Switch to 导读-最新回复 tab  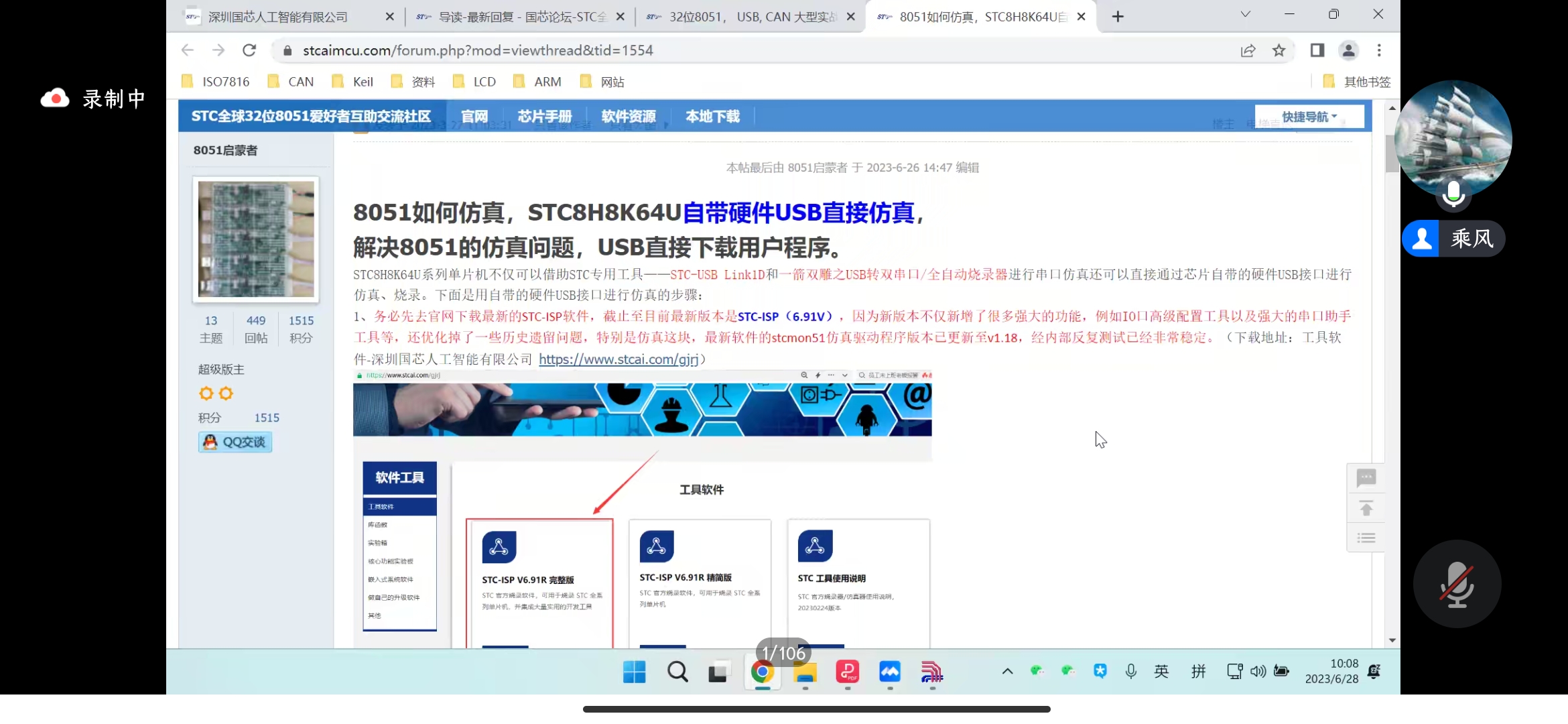tap(522, 17)
